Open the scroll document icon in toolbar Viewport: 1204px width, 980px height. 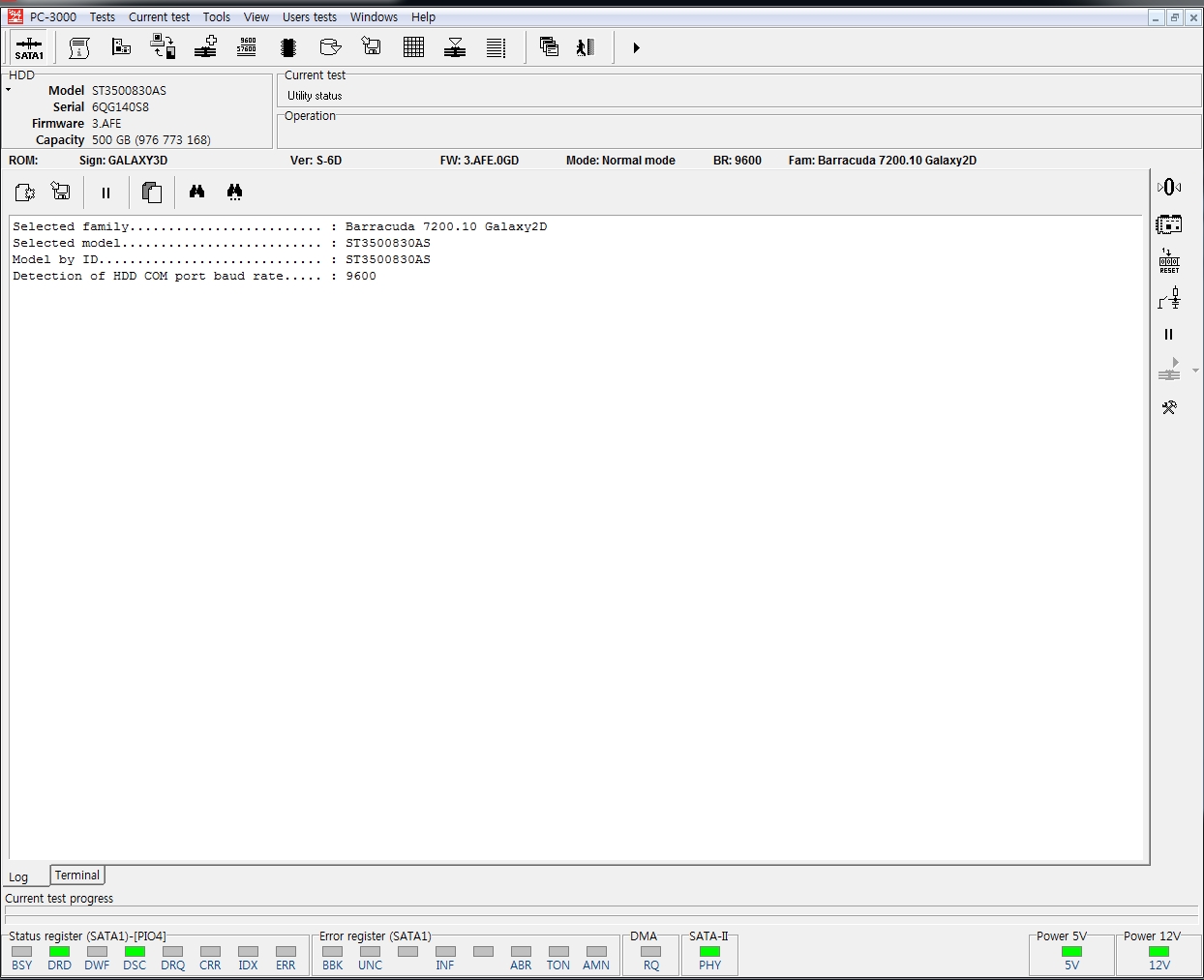(79, 47)
